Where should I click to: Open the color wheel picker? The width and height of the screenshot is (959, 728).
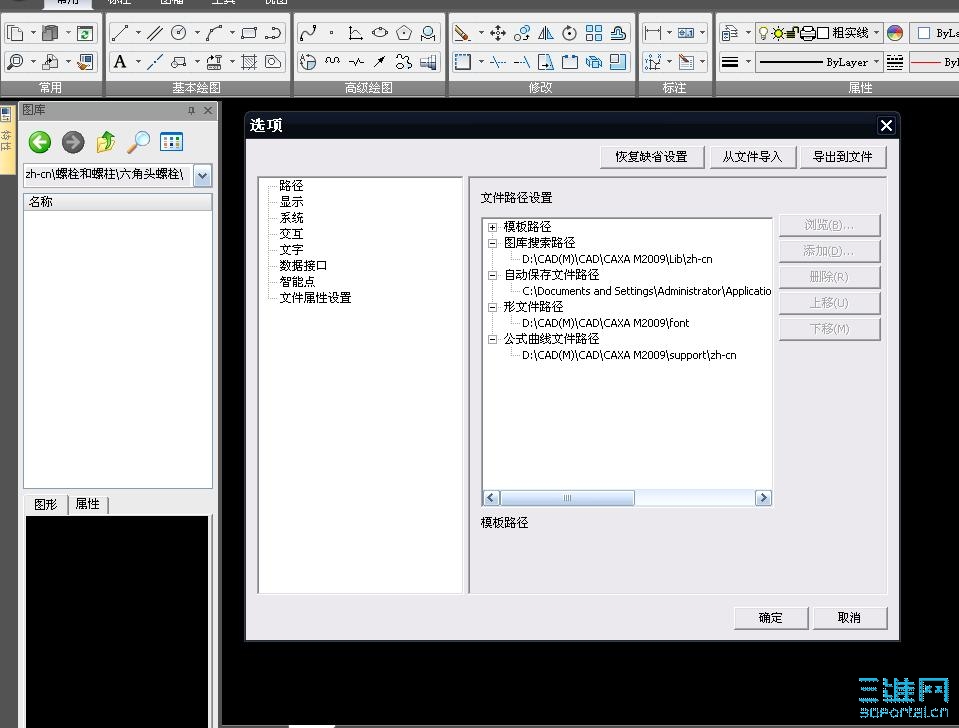point(895,33)
